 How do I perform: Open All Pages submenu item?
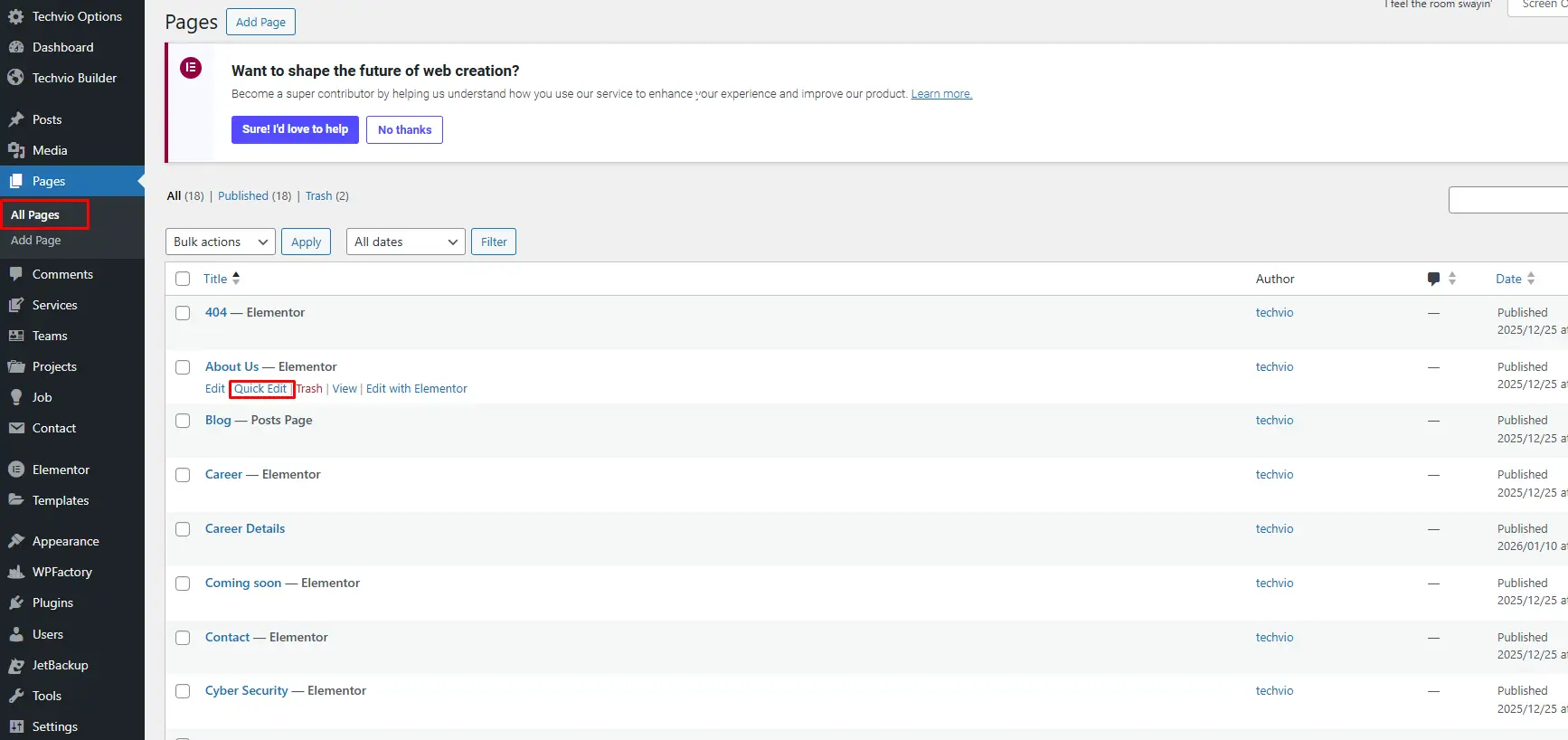coord(35,214)
